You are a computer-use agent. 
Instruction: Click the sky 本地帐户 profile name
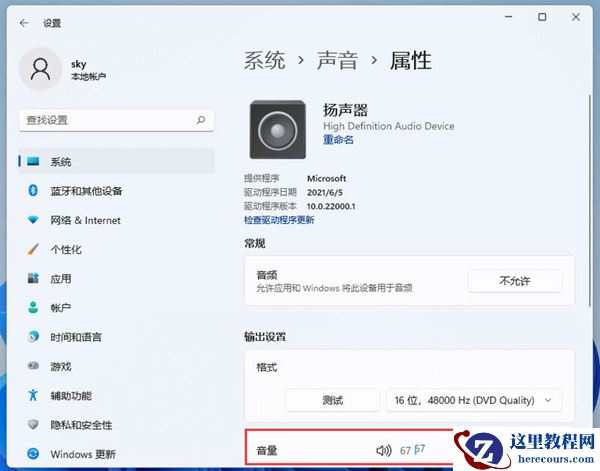pos(88,70)
